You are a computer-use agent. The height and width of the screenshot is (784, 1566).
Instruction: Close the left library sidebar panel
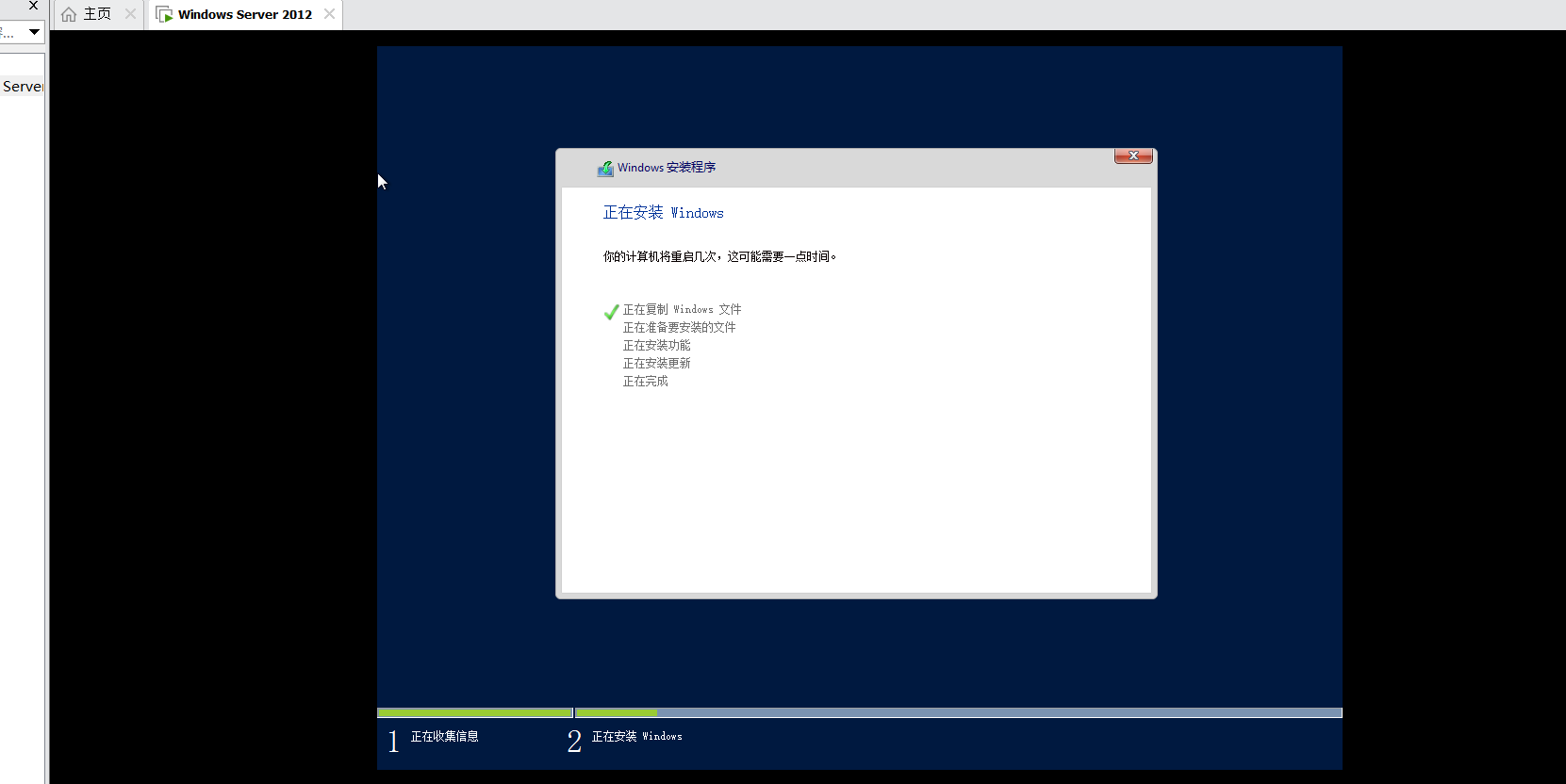[x=33, y=6]
